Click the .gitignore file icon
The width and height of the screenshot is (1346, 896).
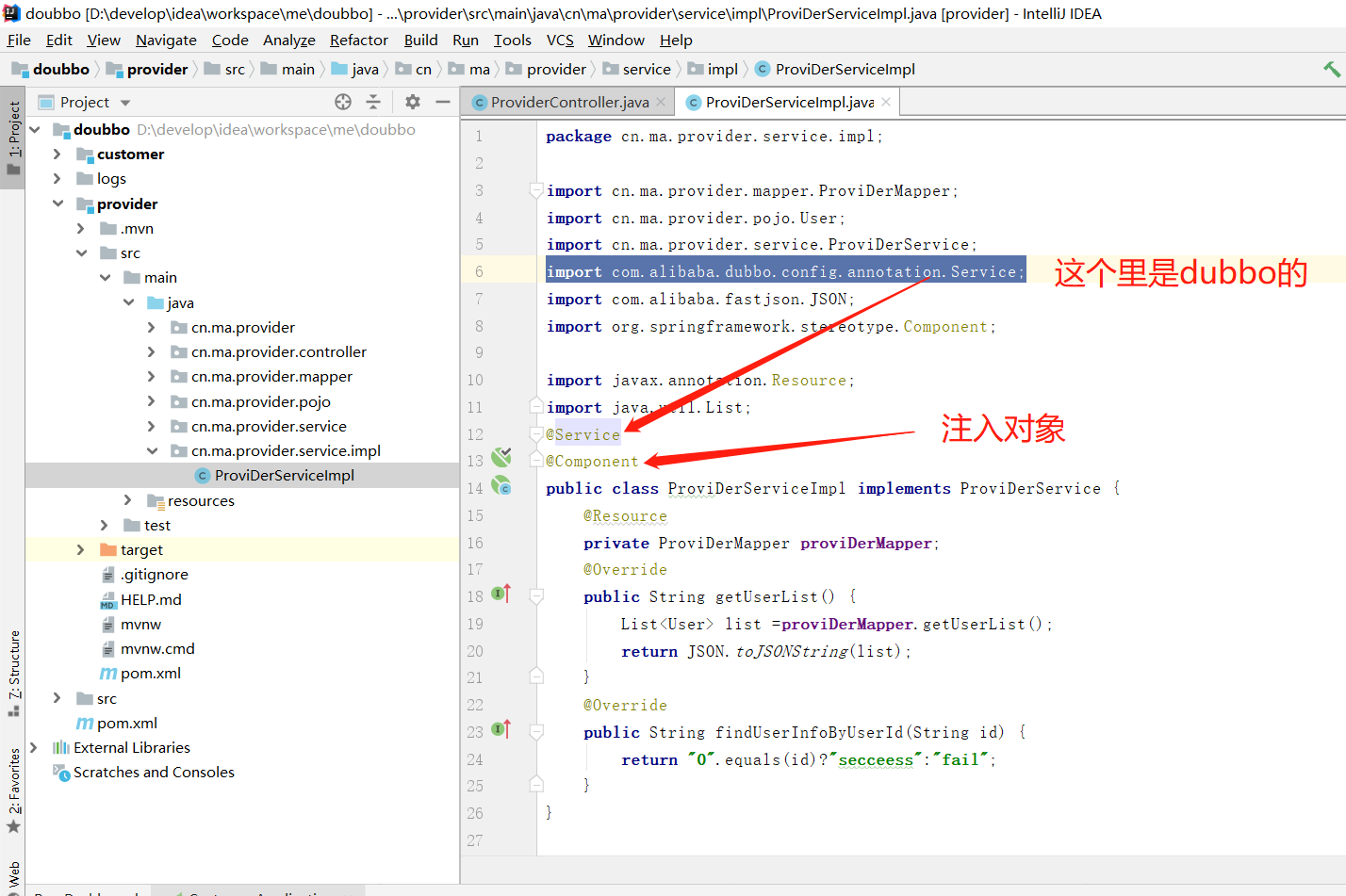(x=108, y=575)
